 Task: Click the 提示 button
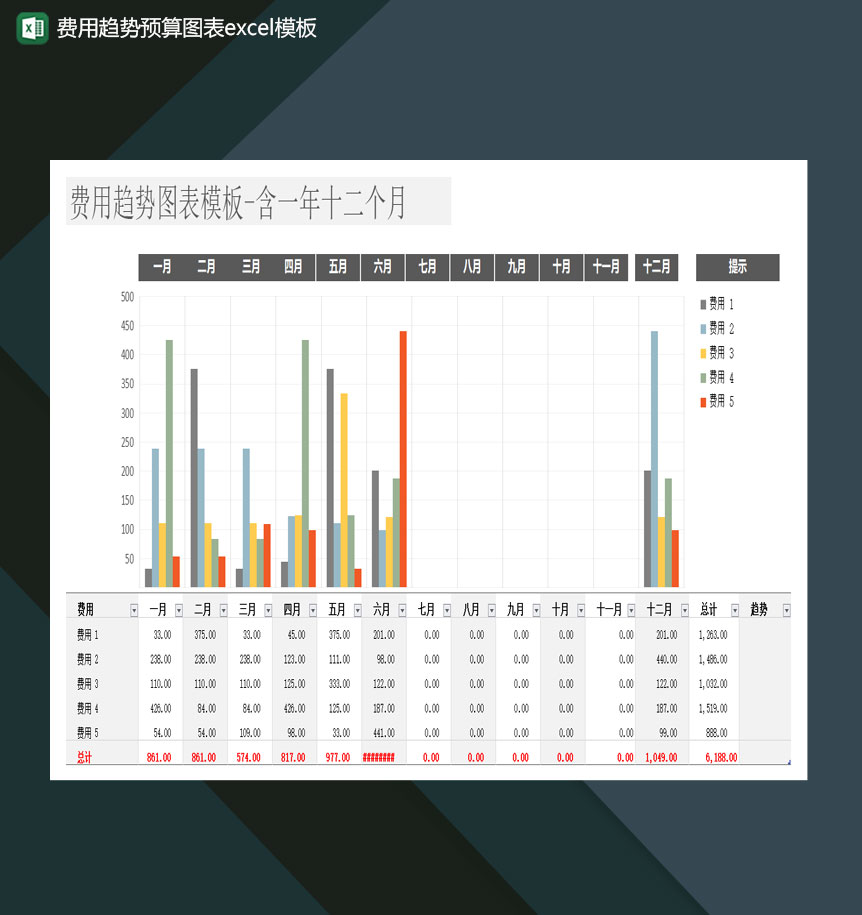pyautogui.click(x=737, y=267)
